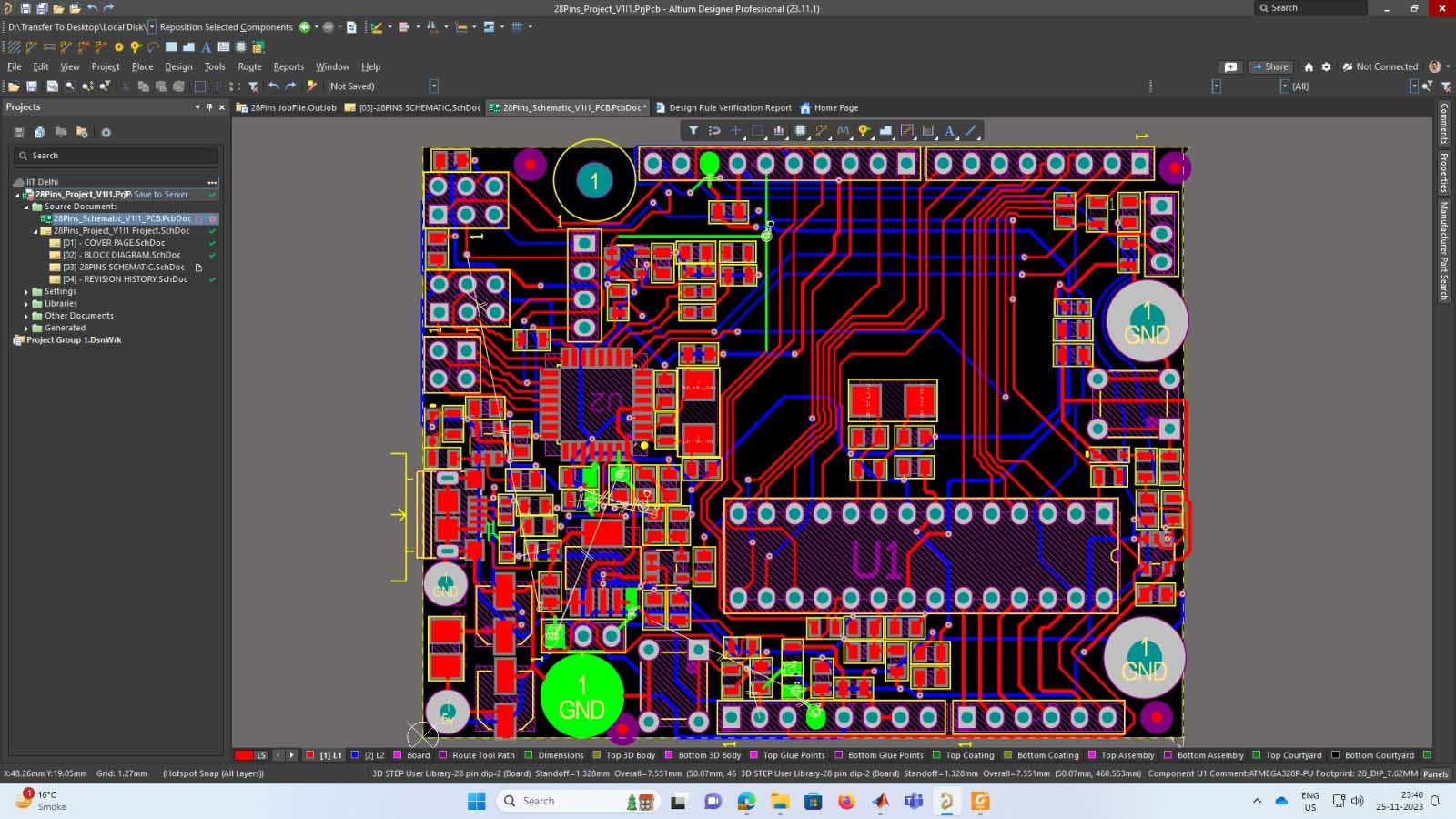Image resolution: width=1456 pixels, height=819 pixels.
Task: Click the red LS current layer color swatch
Action: click(x=244, y=755)
